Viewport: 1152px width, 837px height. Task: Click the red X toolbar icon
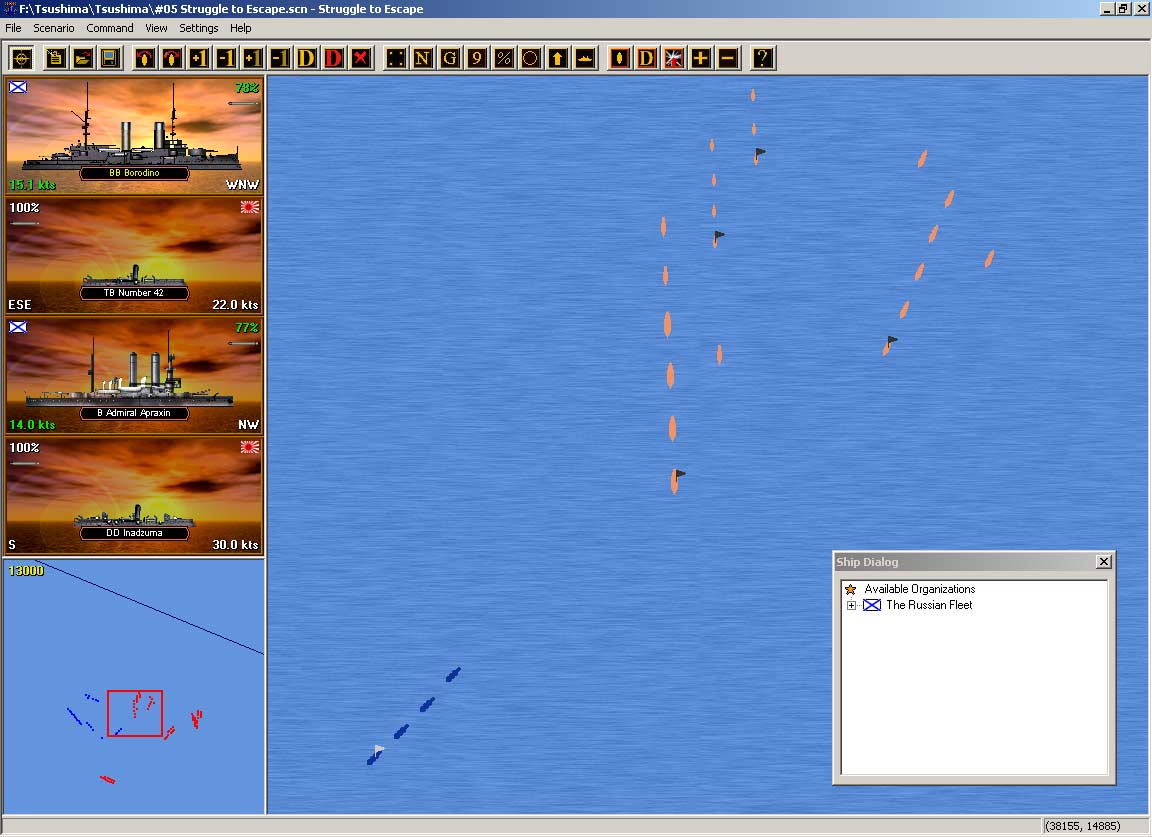[361, 58]
